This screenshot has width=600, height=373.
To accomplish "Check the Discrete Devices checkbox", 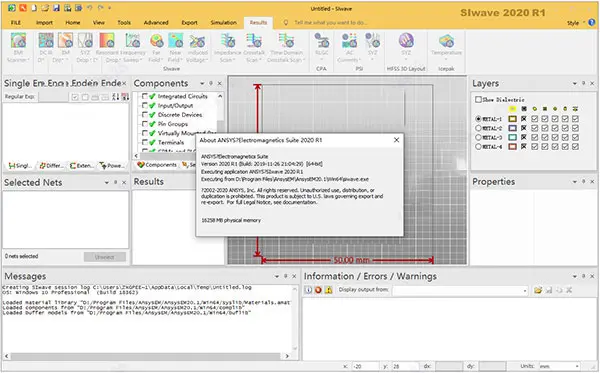I will pyautogui.click(x=145, y=114).
